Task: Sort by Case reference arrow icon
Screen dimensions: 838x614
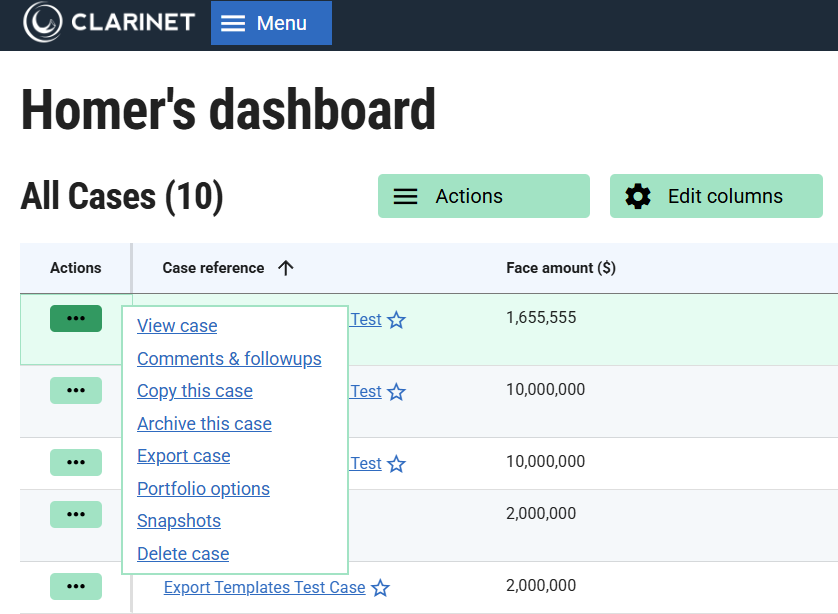Action: (x=286, y=268)
